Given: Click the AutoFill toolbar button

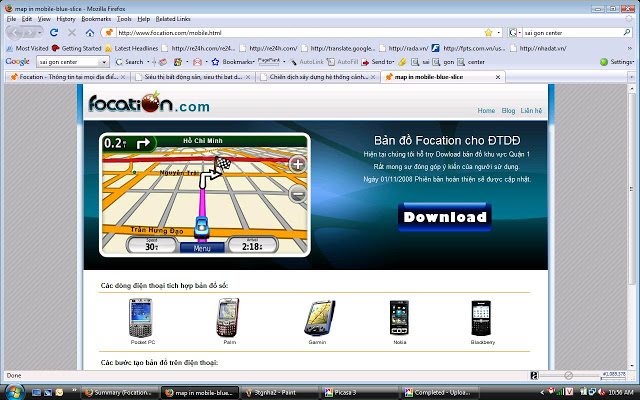Looking at the screenshot, I should point(342,62).
